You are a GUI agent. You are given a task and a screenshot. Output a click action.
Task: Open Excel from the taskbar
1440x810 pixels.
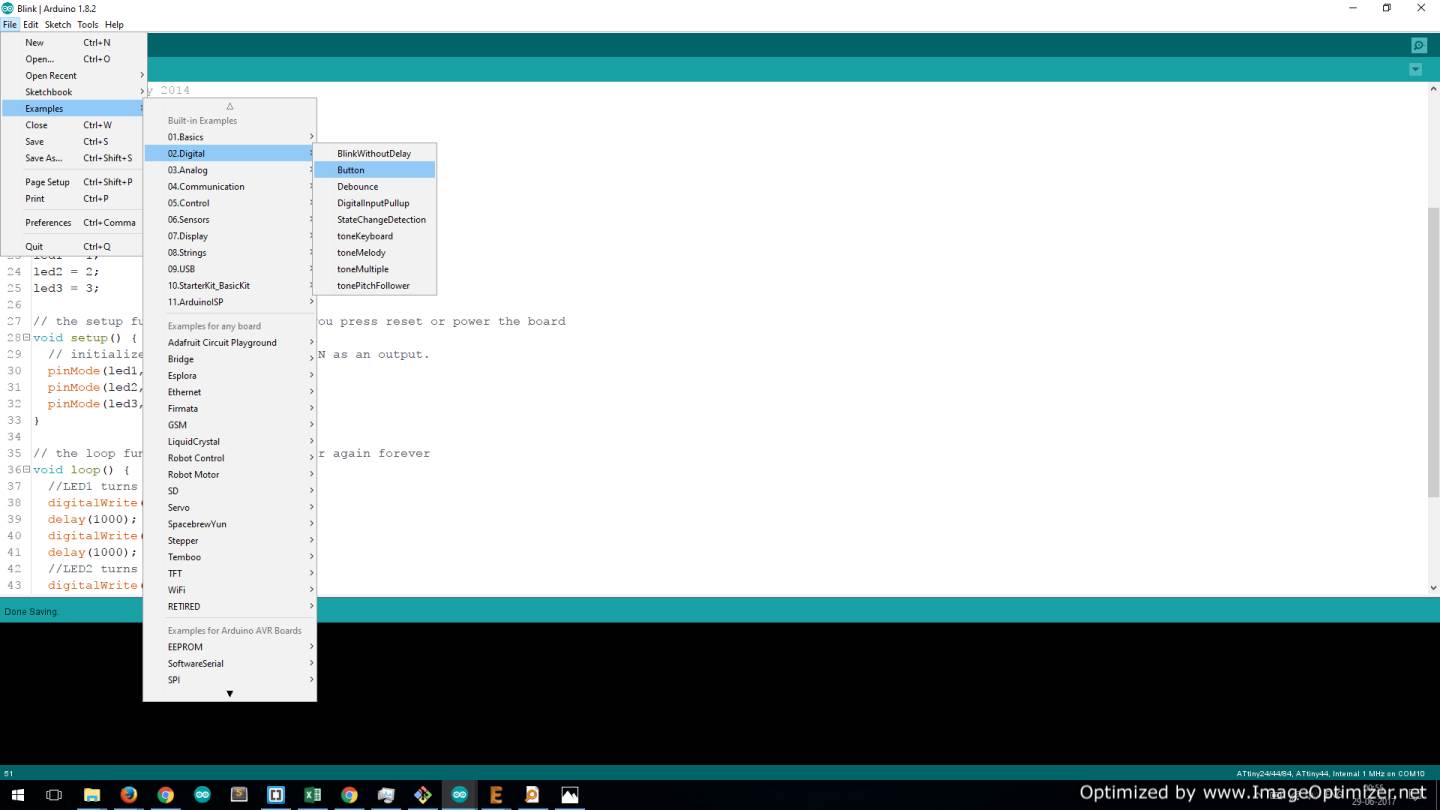[x=312, y=795]
